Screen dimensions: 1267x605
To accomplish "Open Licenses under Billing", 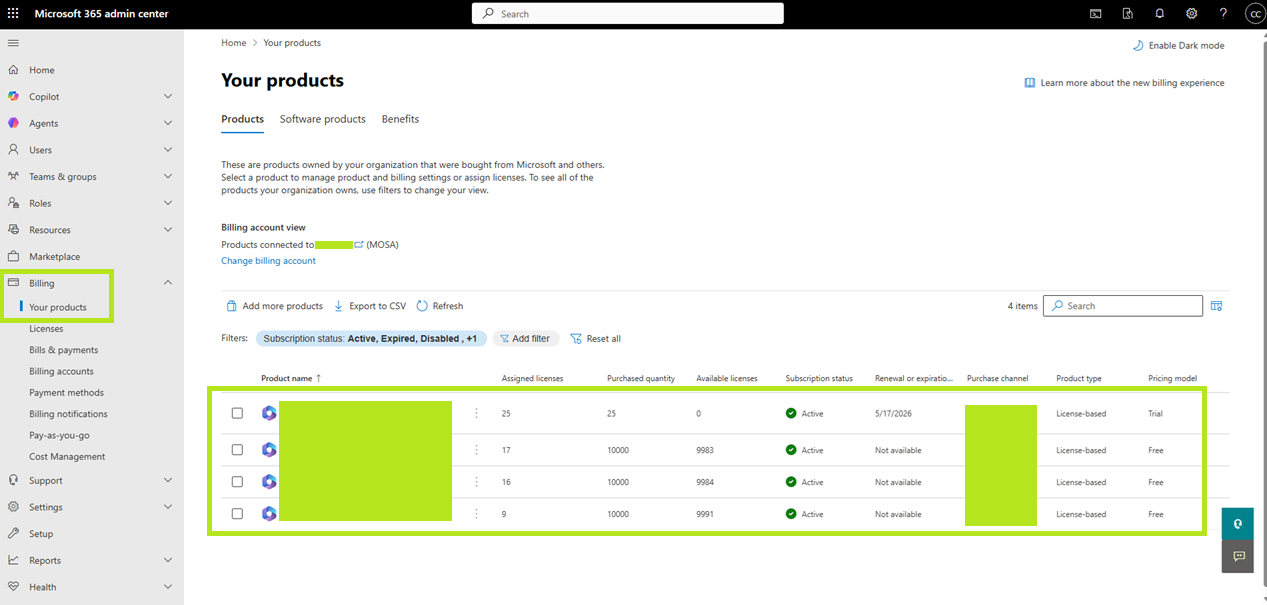I will click(x=46, y=329).
